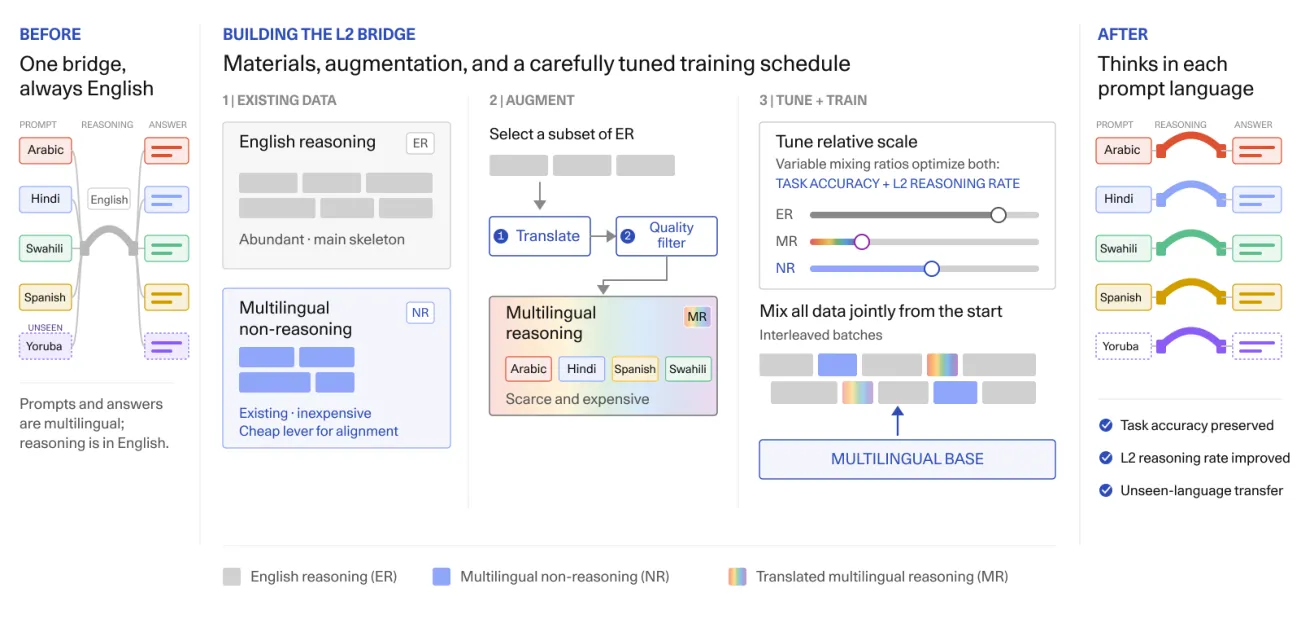This screenshot has height=619, width=1301.
Task: Select the Swahili prompt chip in the BEFORE panel
Action: click(x=46, y=248)
